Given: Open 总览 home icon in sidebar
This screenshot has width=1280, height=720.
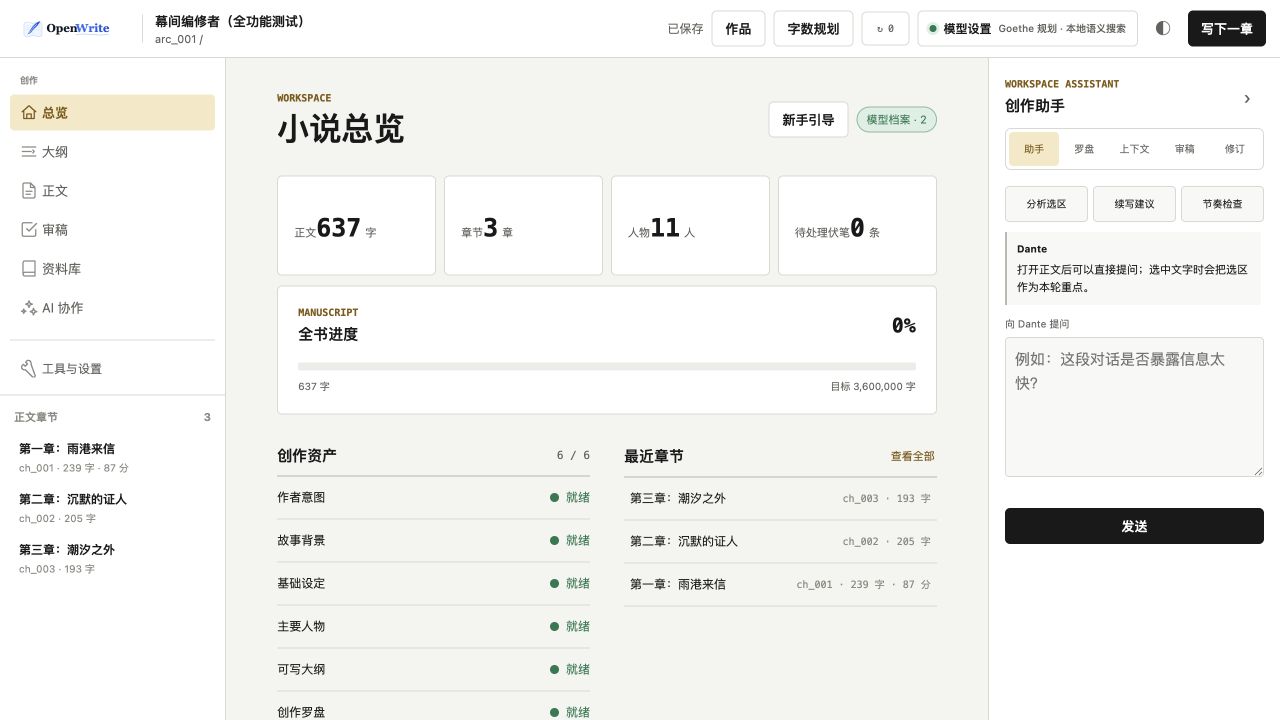Looking at the screenshot, I should [x=29, y=113].
